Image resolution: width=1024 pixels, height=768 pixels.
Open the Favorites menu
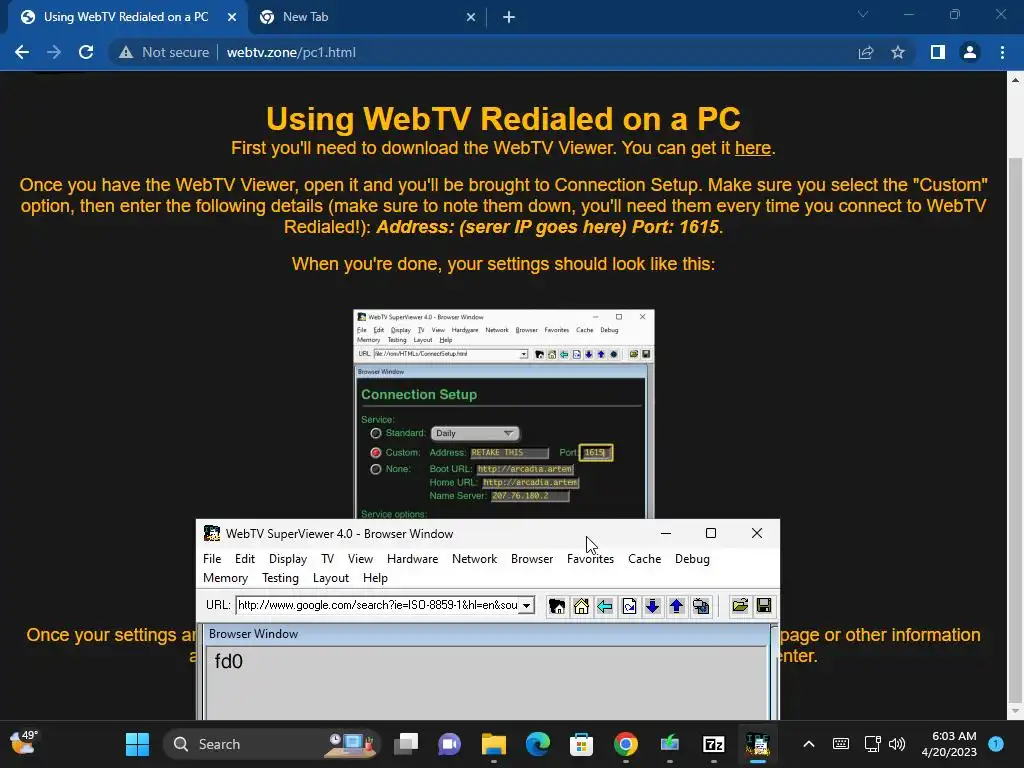click(x=590, y=559)
